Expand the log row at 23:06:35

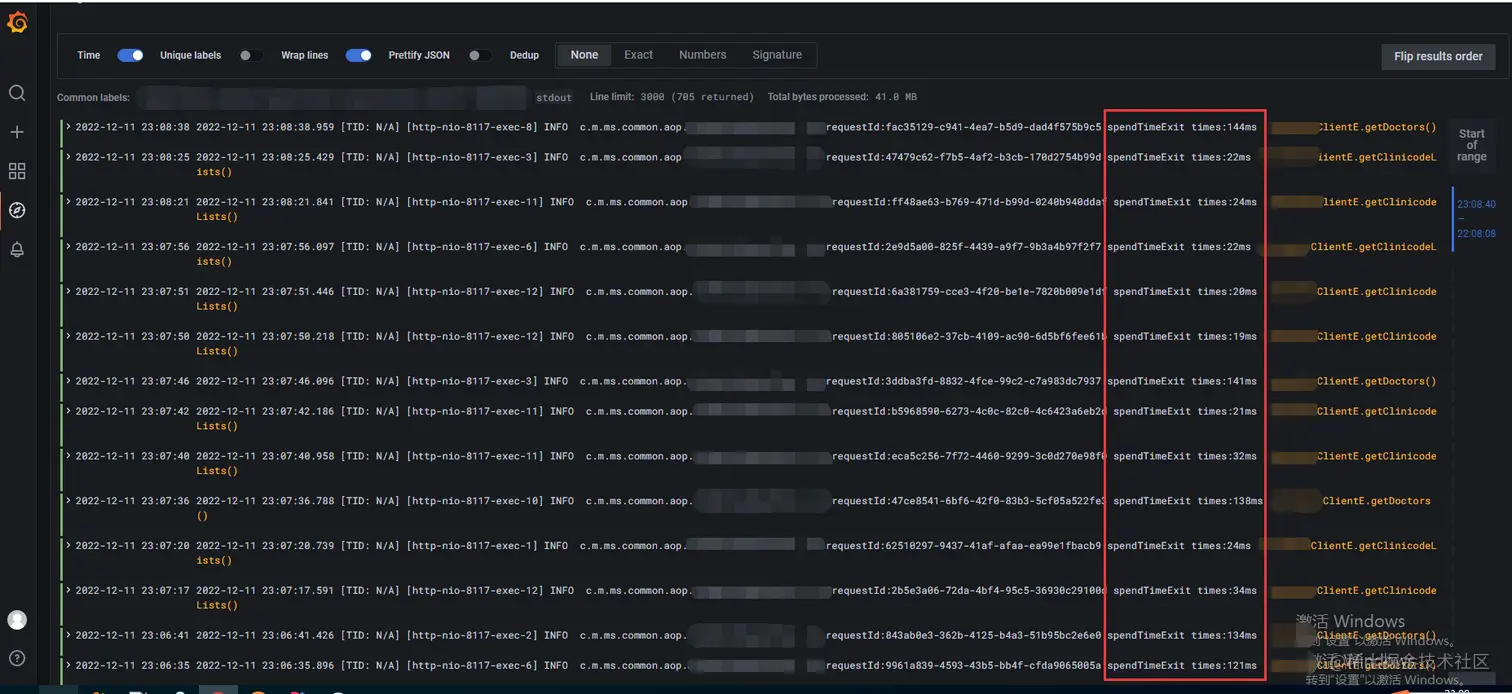tap(68, 665)
